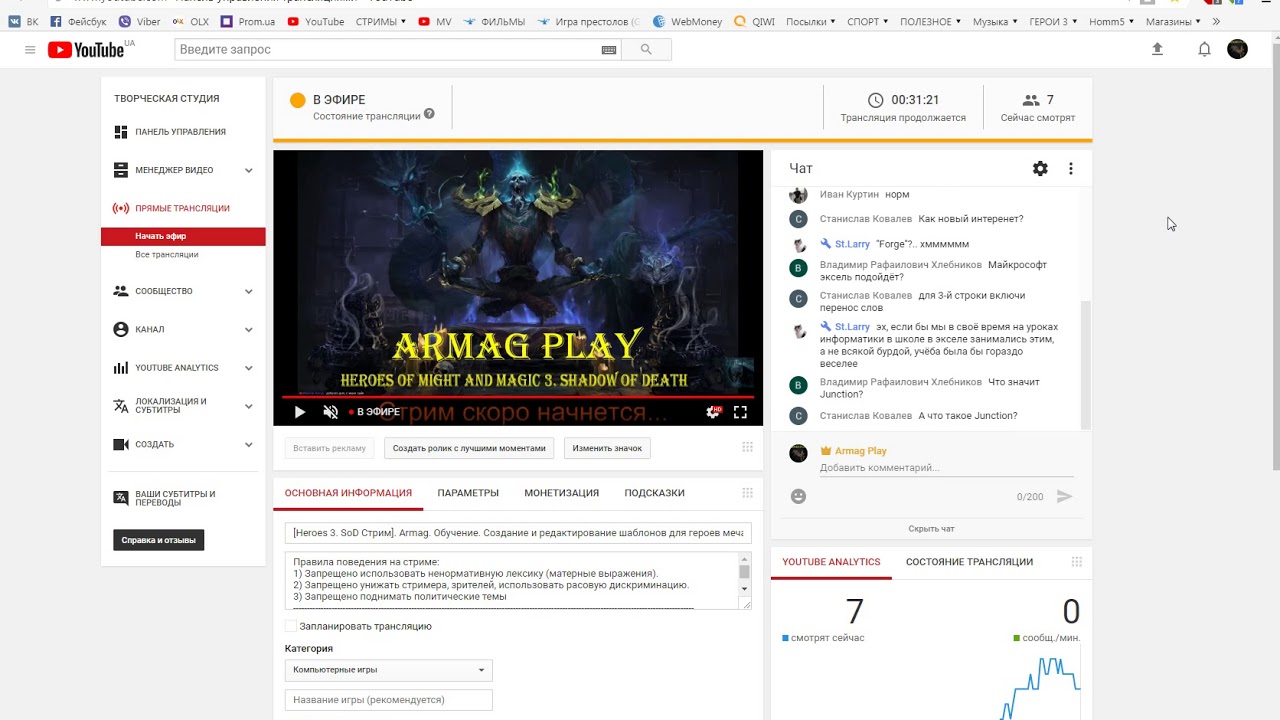The image size is (1280, 720).
Task: Open chat settings gear
Action: (1040, 169)
